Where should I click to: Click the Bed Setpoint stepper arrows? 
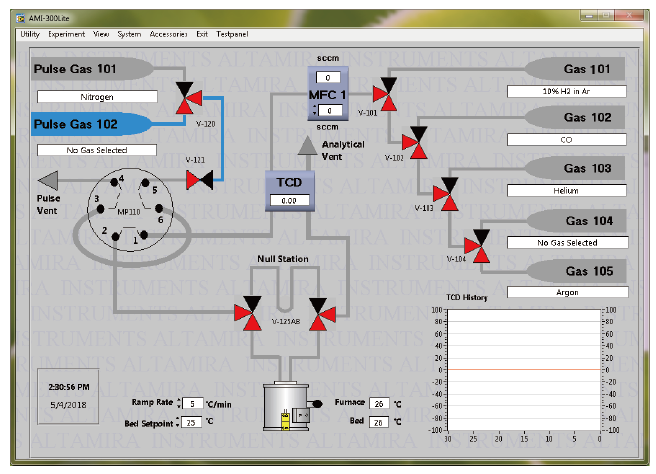coord(178,421)
